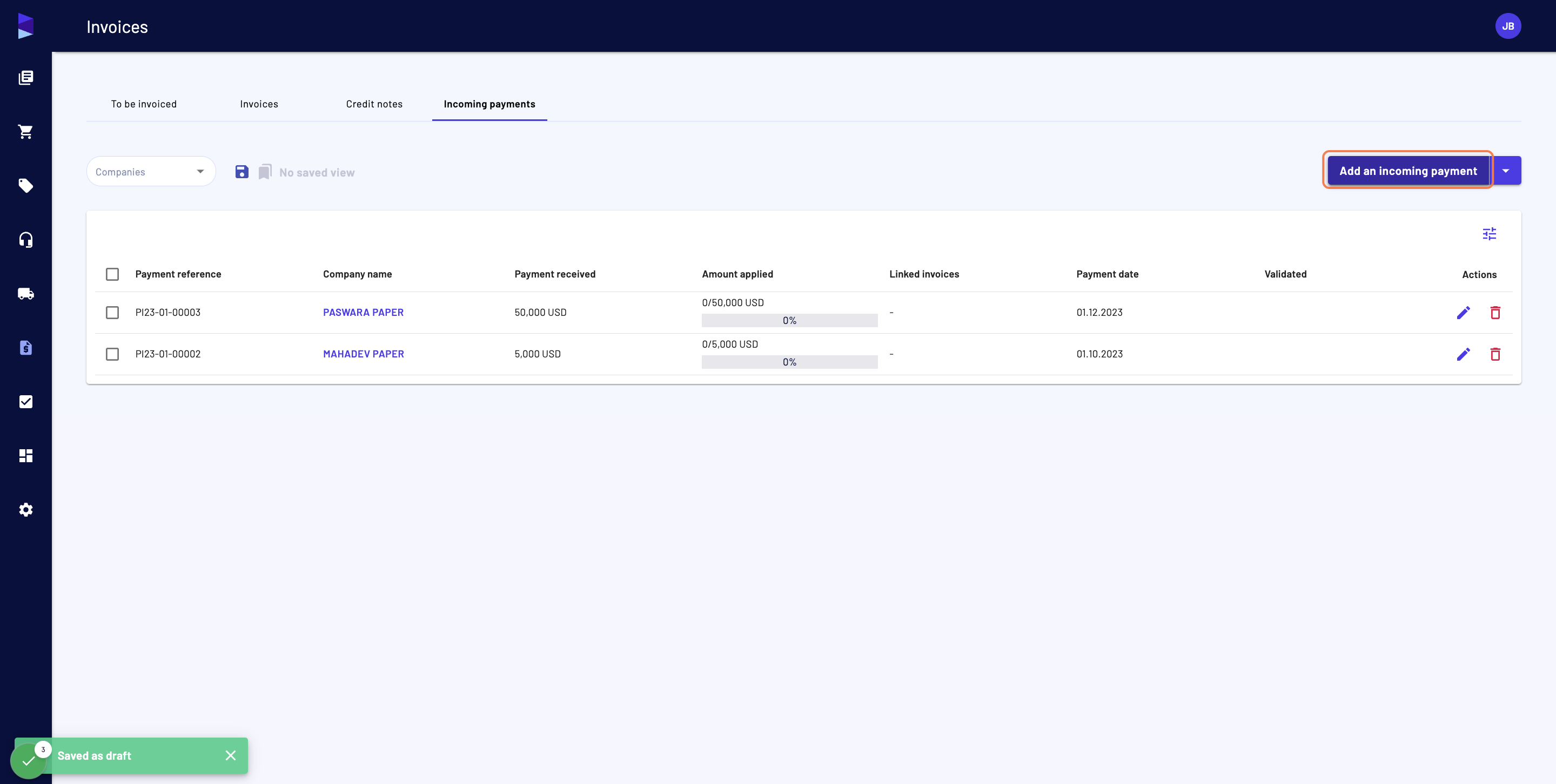Open the shopping cart sidebar icon
This screenshot has height=784, width=1556.
click(25, 132)
